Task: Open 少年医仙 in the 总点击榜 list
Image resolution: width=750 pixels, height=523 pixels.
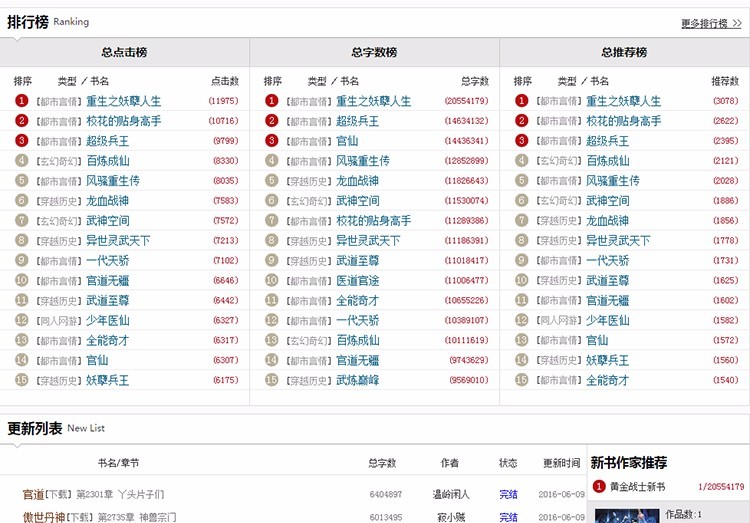Action: (108, 321)
